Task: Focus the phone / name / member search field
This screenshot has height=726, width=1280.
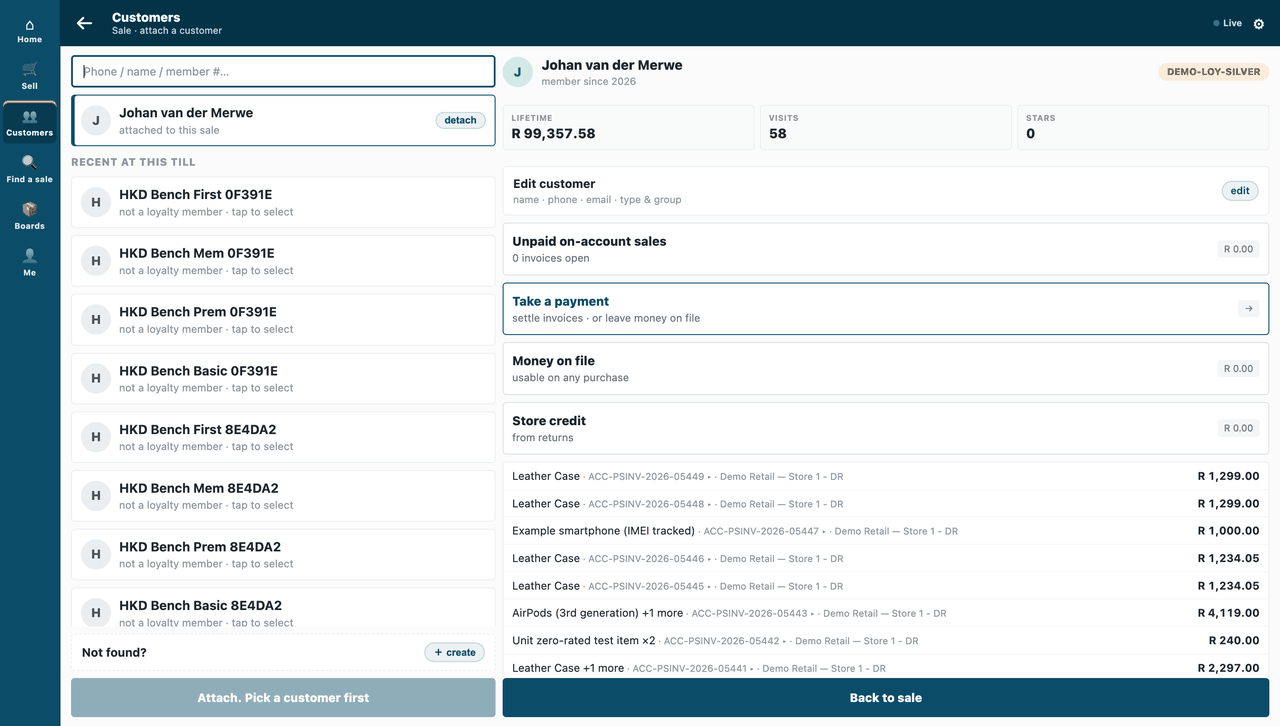Action: pyautogui.click(x=283, y=71)
